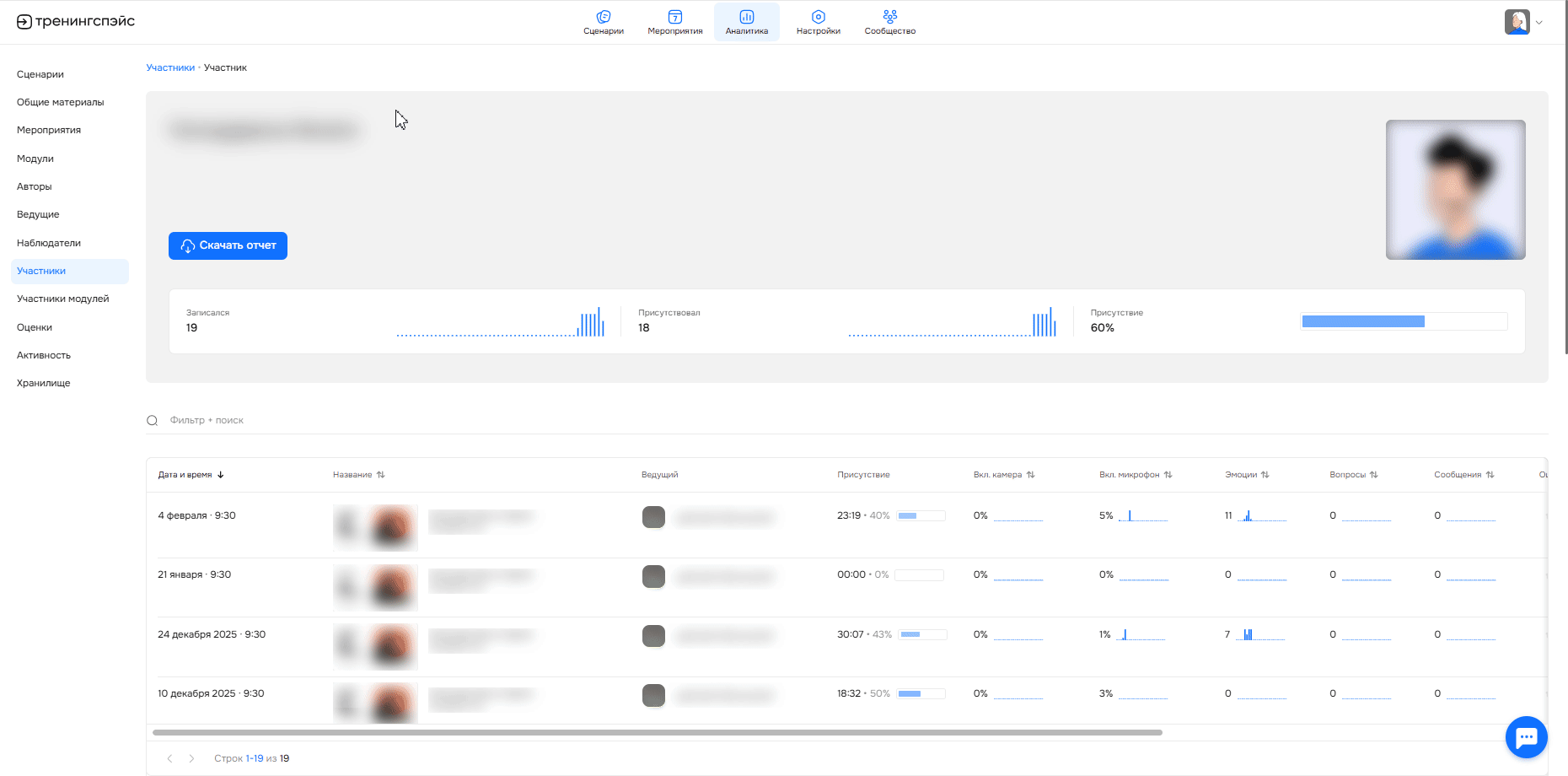Open Ведущие in the sidebar

coord(38,214)
